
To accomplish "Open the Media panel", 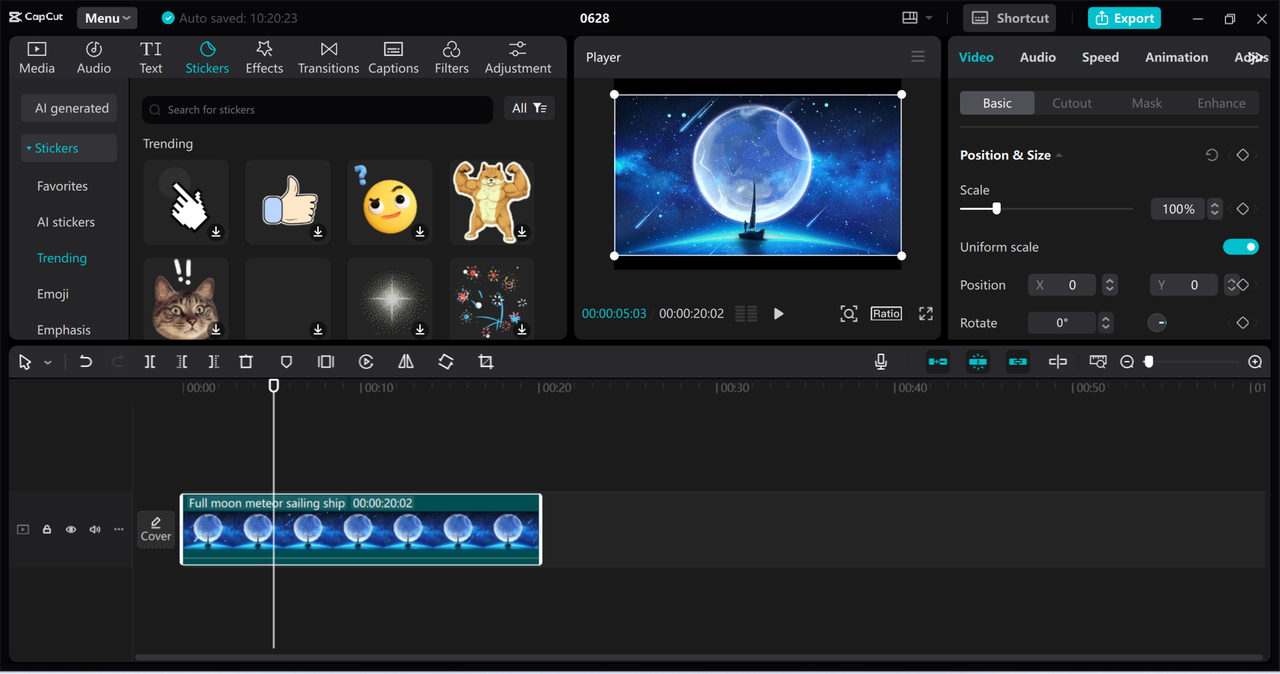I will 37,58.
